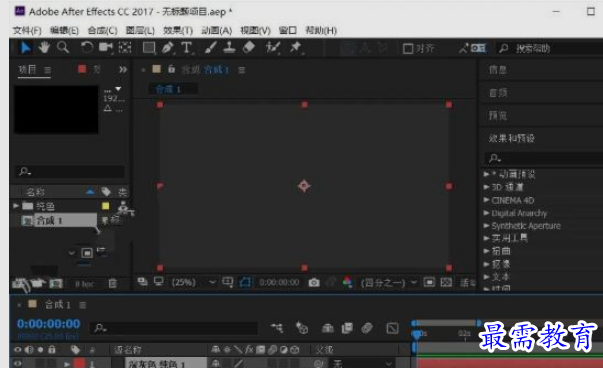Toggle the shy layers icon in timeline
Viewport: 603px width, 368px height.
pos(328,328)
